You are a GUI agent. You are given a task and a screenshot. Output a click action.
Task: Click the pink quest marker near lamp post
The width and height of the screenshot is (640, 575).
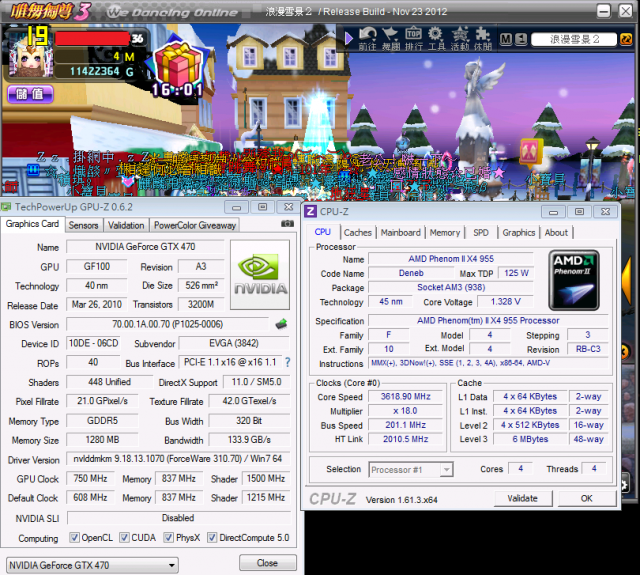pos(530,153)
